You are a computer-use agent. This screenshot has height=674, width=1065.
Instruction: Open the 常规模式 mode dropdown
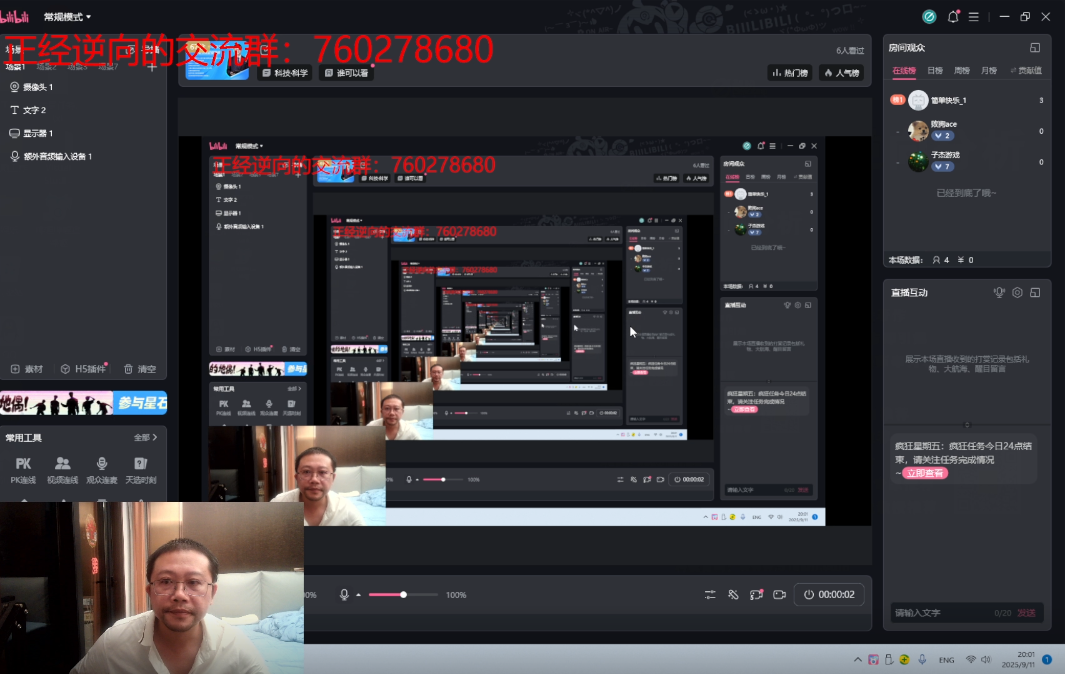tap(67, 17)
